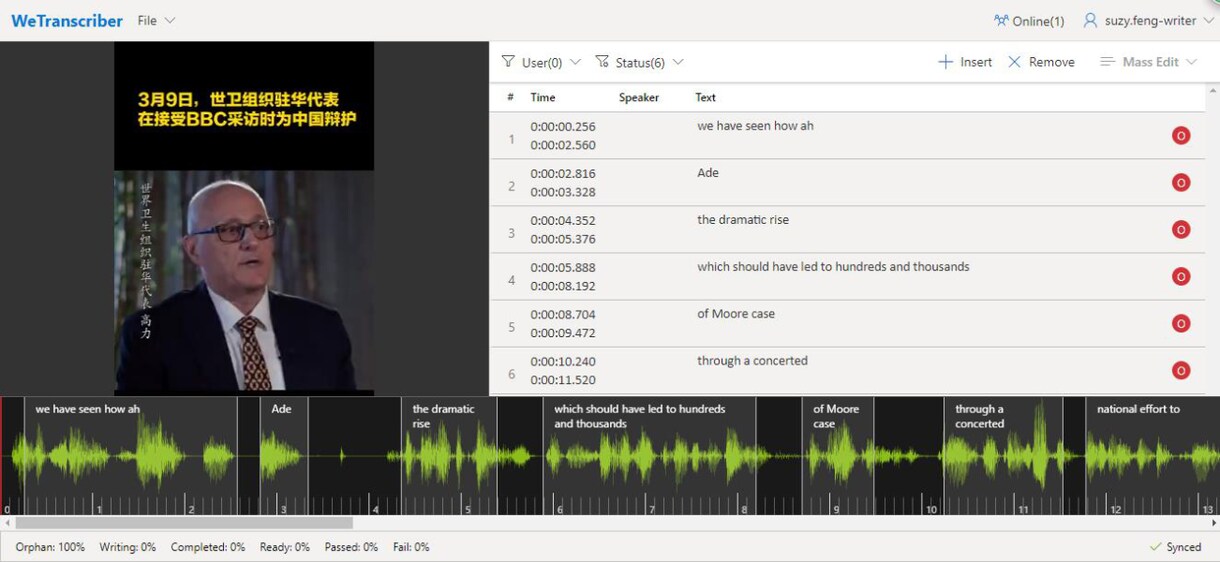Screen dimensions: 1220x562
Task: Click the scrollbar right arrow under the waveform
Action: 1213,523
